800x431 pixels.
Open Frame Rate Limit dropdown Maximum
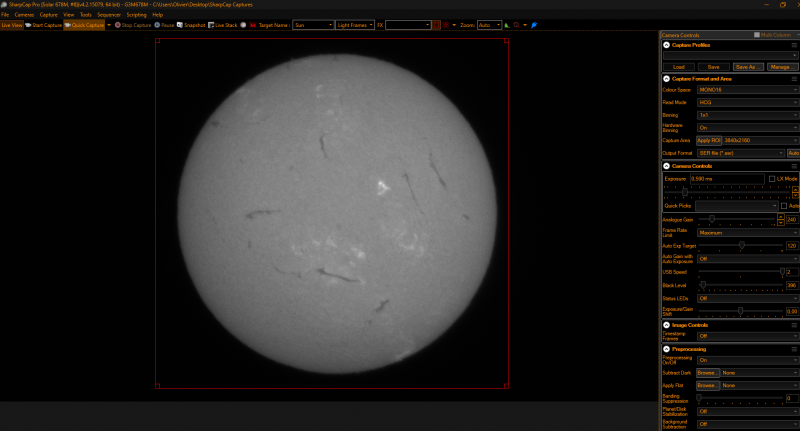tap(747, 233)
